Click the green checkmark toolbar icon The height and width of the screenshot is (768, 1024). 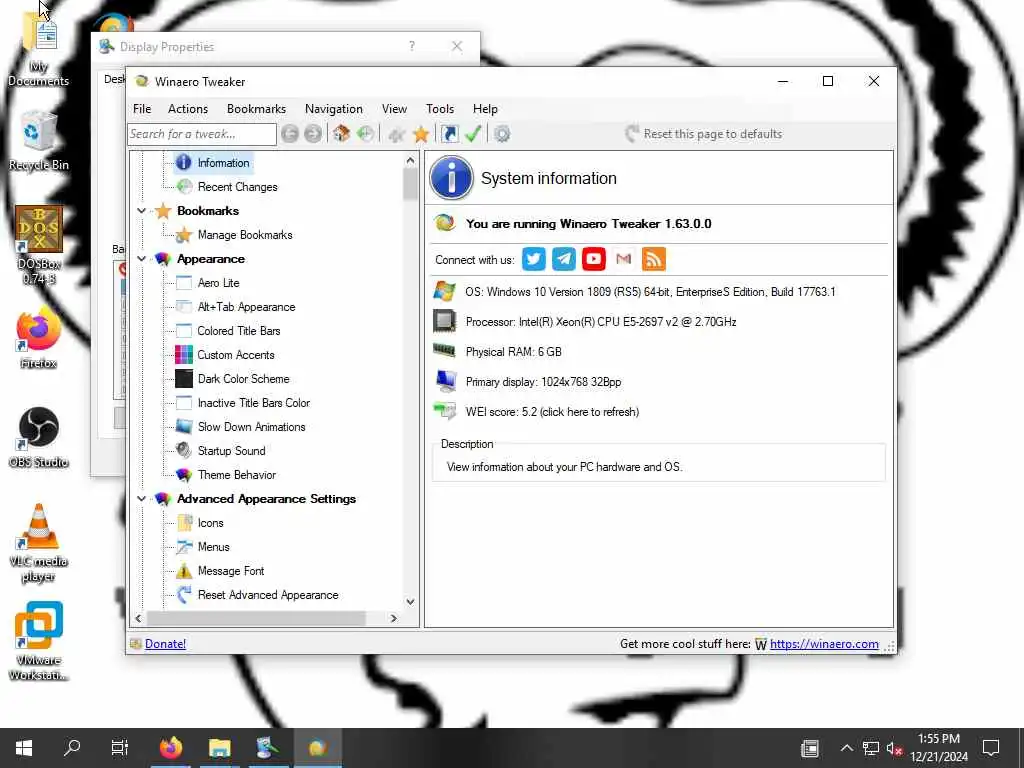473,134
